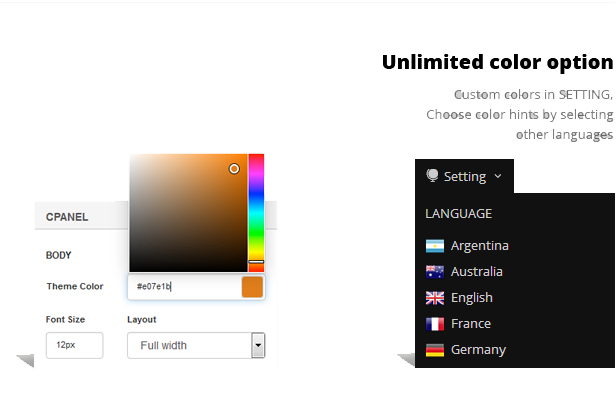Click the English UK flag icon
Viewport: 616px width, 417px height.
434,298
